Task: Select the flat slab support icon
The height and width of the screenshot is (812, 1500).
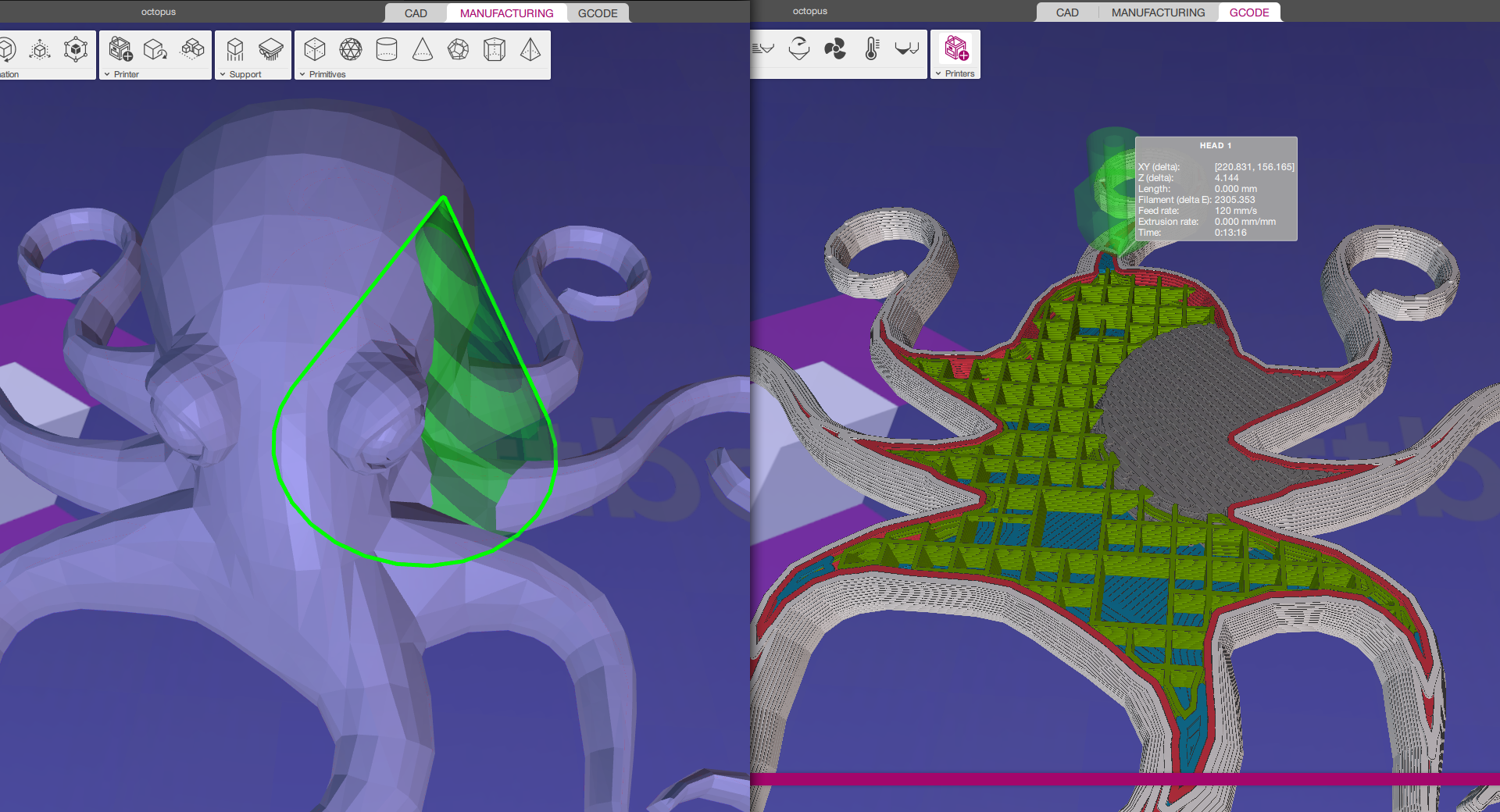Action: click(x=270, y=49)
